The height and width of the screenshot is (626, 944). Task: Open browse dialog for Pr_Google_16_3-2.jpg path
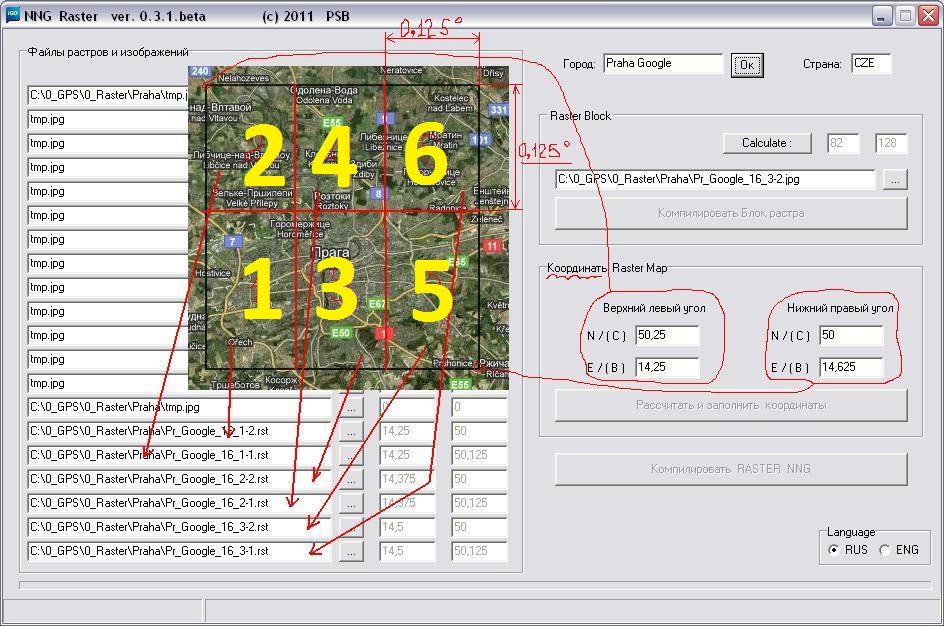[x=895, y=179]
